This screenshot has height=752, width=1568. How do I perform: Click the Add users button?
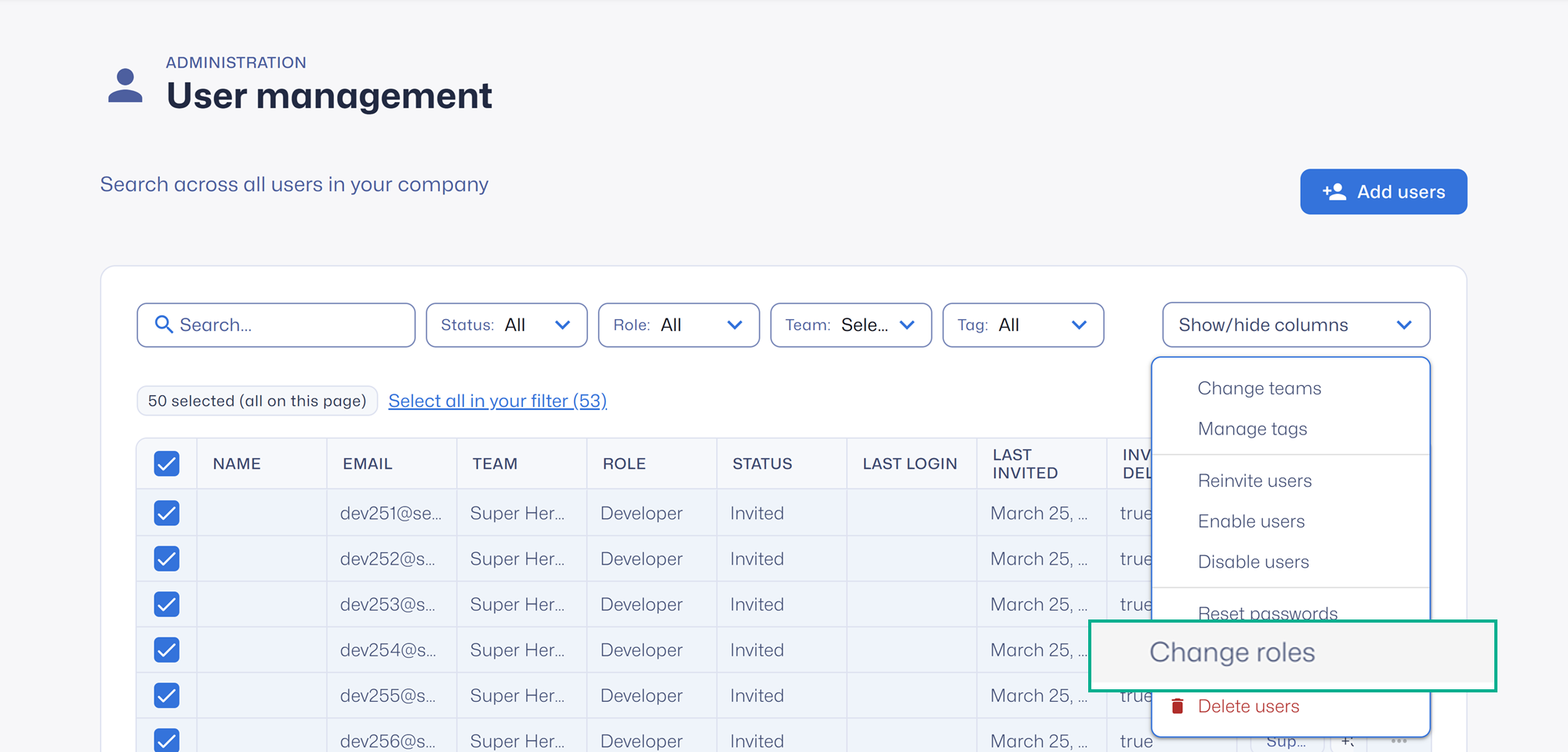click(1384, 191)
